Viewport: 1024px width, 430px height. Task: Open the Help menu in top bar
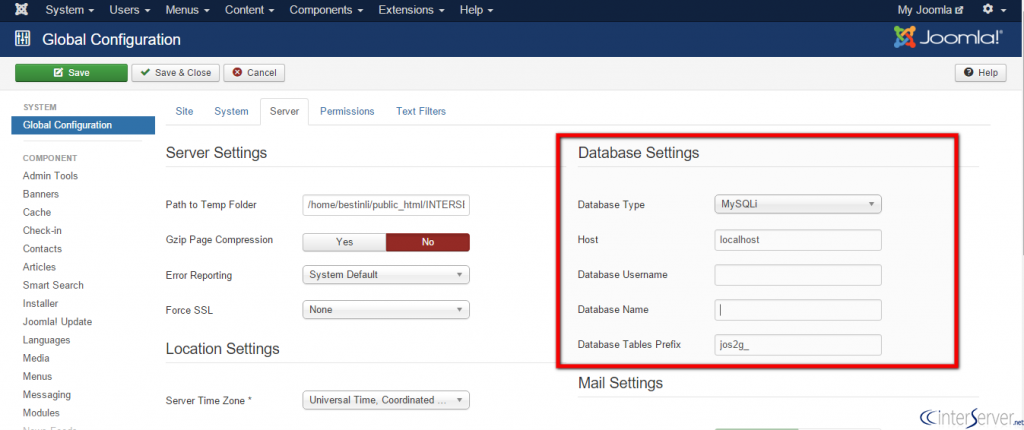pyautogui.click(x=476, y=10)
